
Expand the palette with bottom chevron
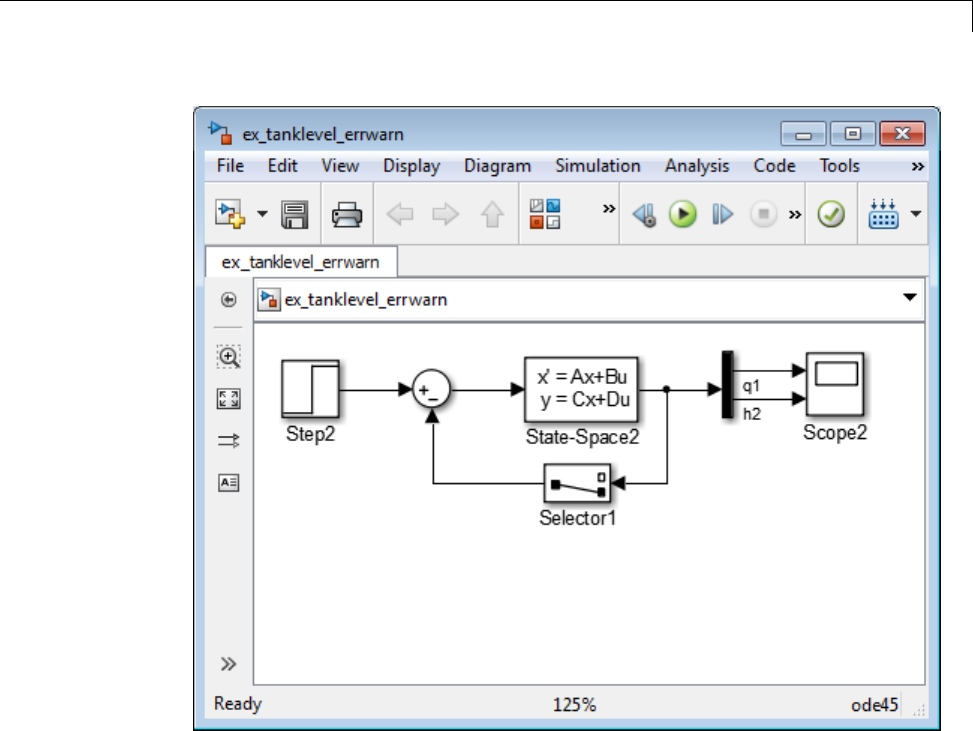tap(228, 664)
